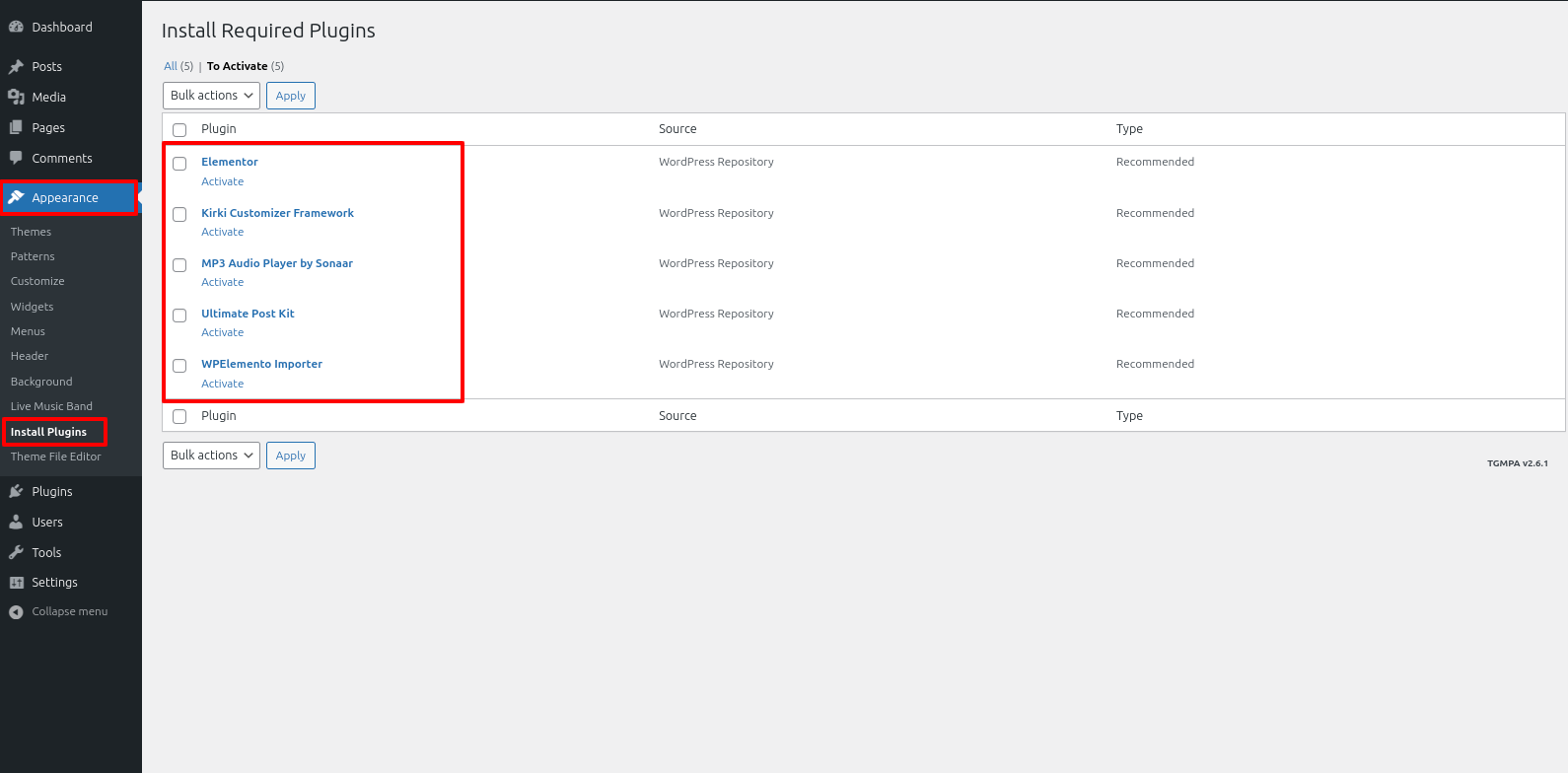Activate the WPElemento Importer plugin
This screenshot has width=1568, height=773.
[223, 384]
